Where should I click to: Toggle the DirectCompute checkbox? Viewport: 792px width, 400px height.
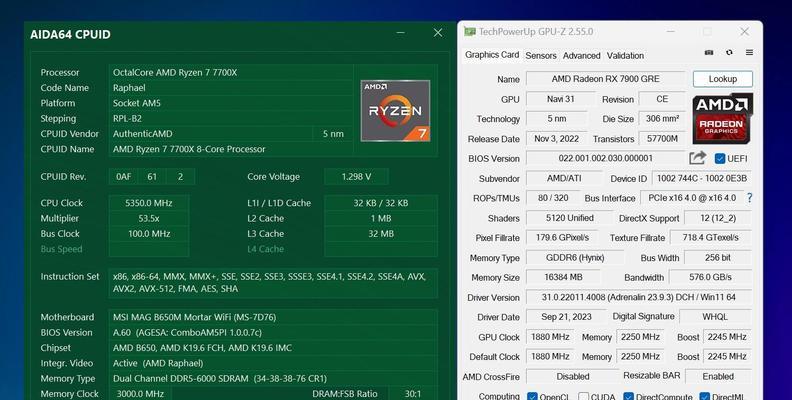coord(628,397)
